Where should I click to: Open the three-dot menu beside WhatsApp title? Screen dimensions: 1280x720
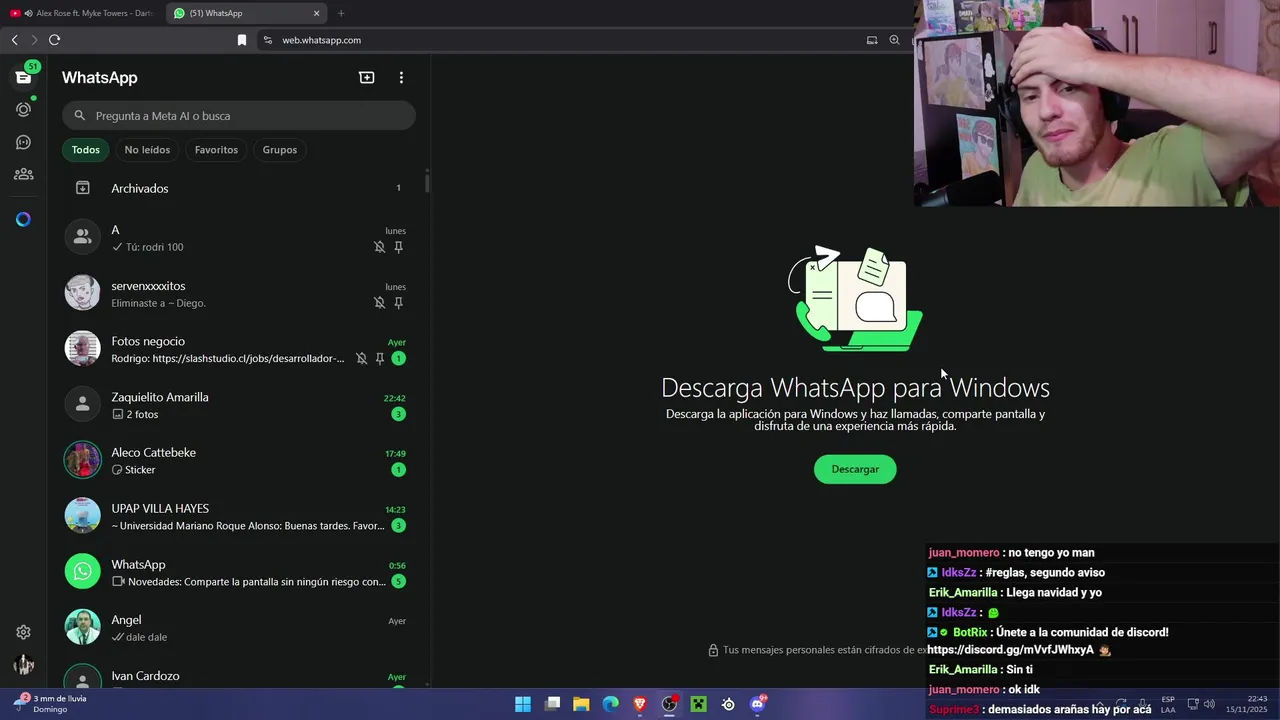[x=401, y=77]
